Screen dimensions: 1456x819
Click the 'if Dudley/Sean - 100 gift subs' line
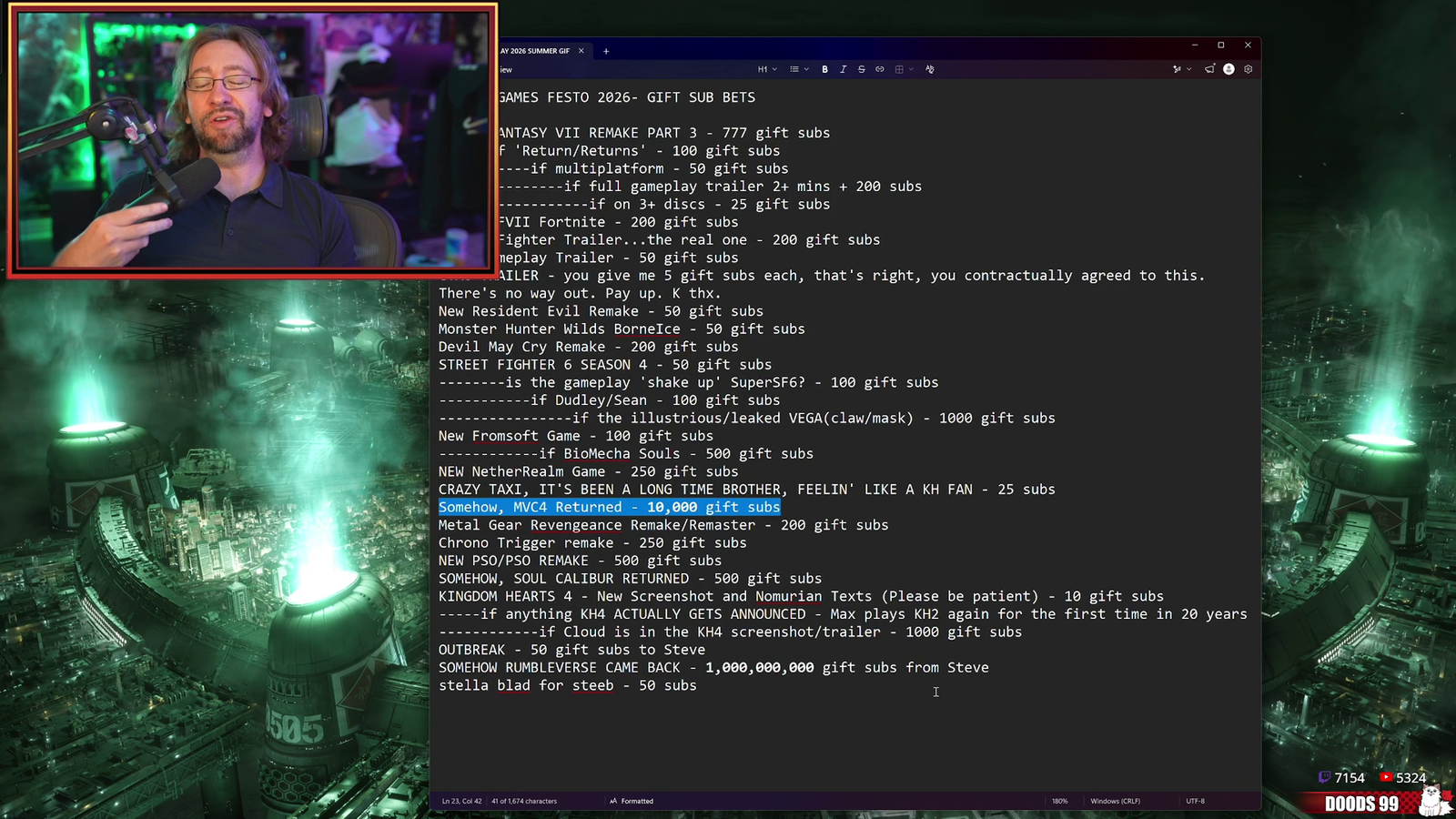[609, 400]
